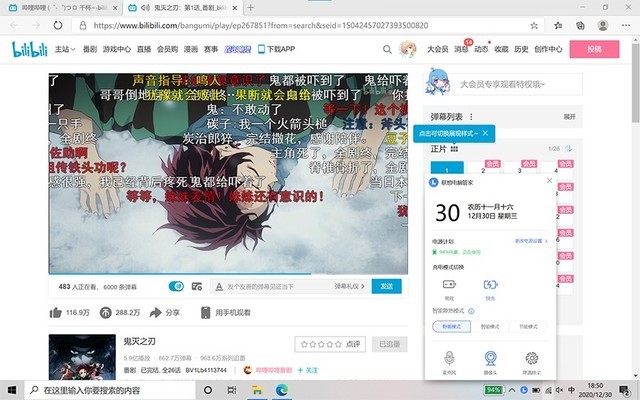Expand the 主站 dropdown menu
Viewport: 640px width, 400px height.
pyautogui.click(x=65, y=49)
